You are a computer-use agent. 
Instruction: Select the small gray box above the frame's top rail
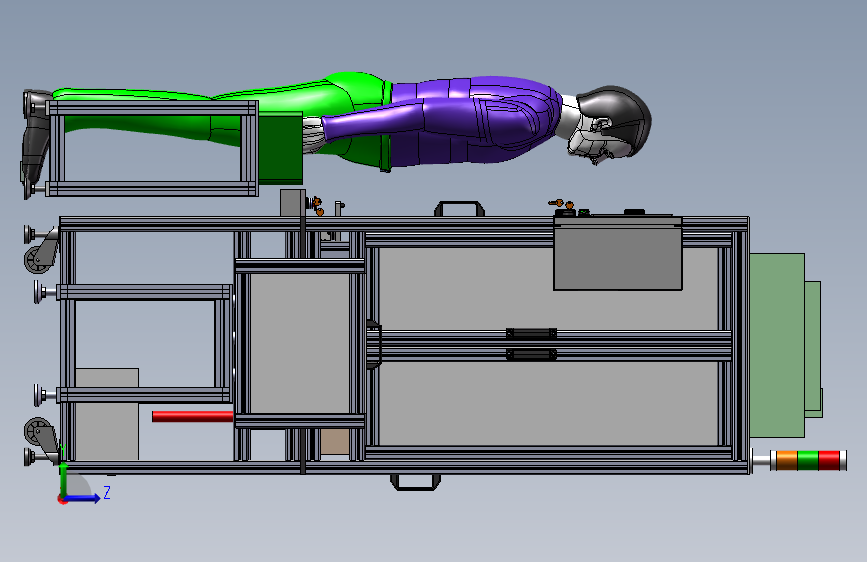[293, 203]
